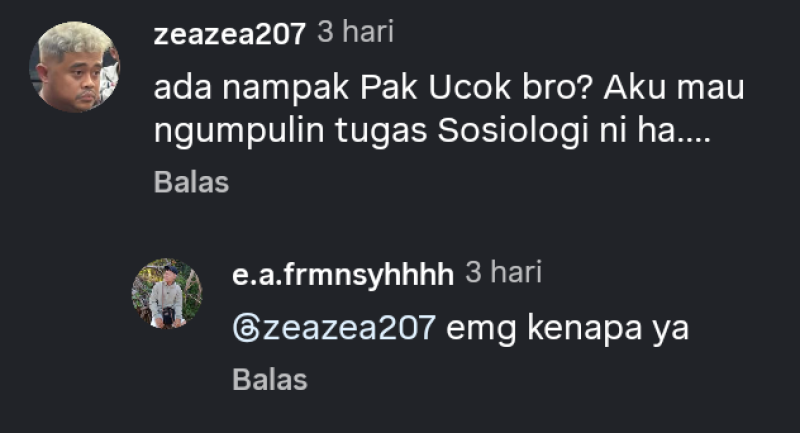The image size is (800, 433).
Task: Click the word "kenapa" in the reply
Action: (584, 329)
